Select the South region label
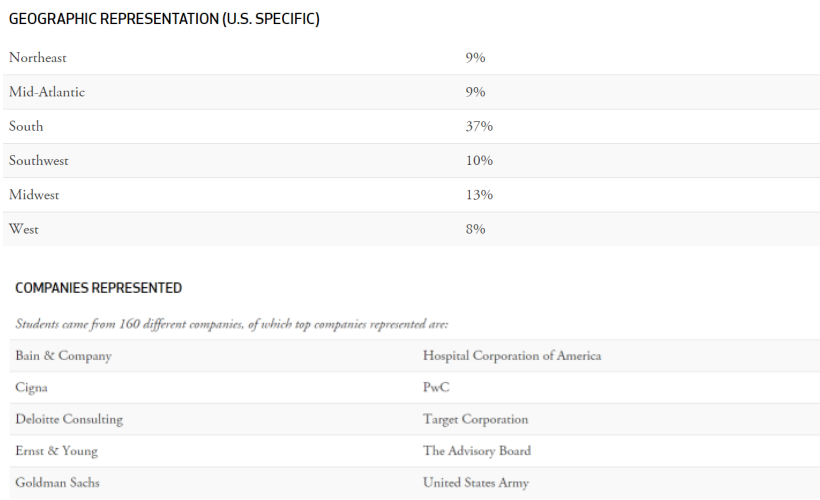Screen dimensions: 820x500 [26, 126]
